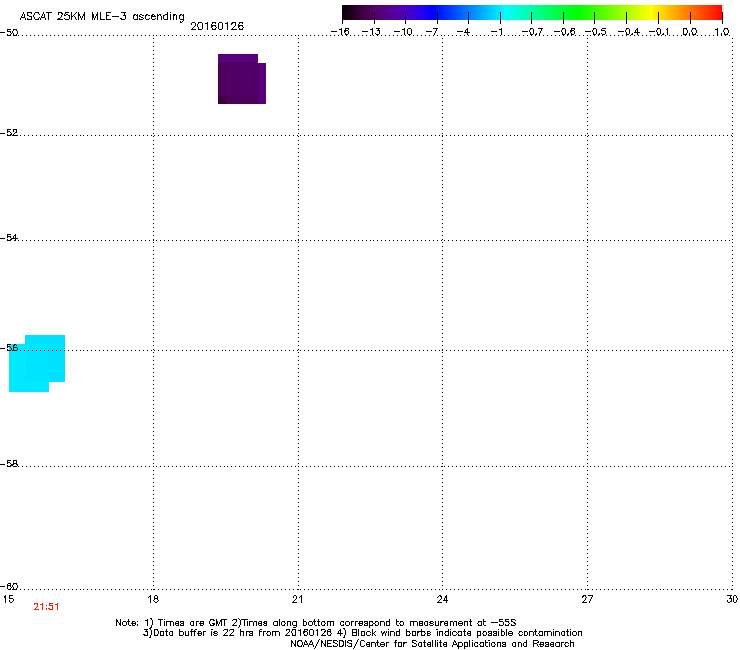
Task: Click the color scale label '-0.4'
Action: [629, 32]
